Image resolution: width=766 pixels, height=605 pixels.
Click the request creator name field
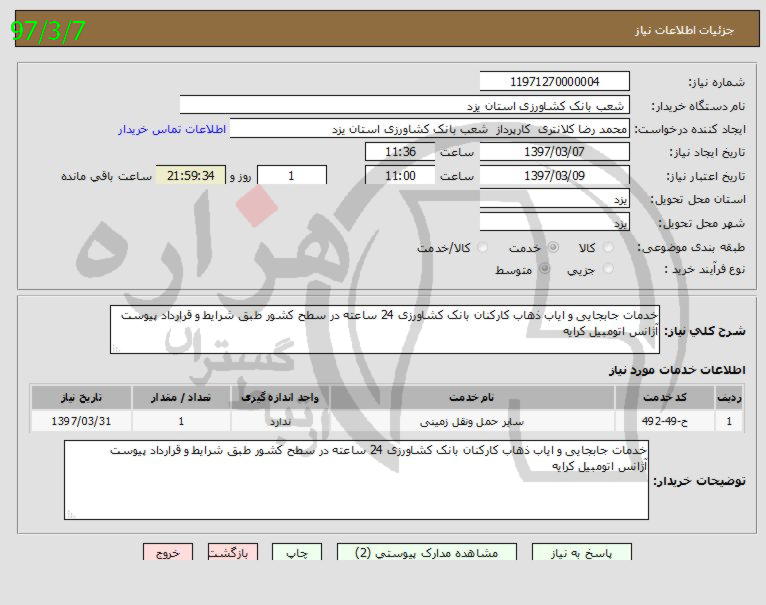click(x=429, y=129)
